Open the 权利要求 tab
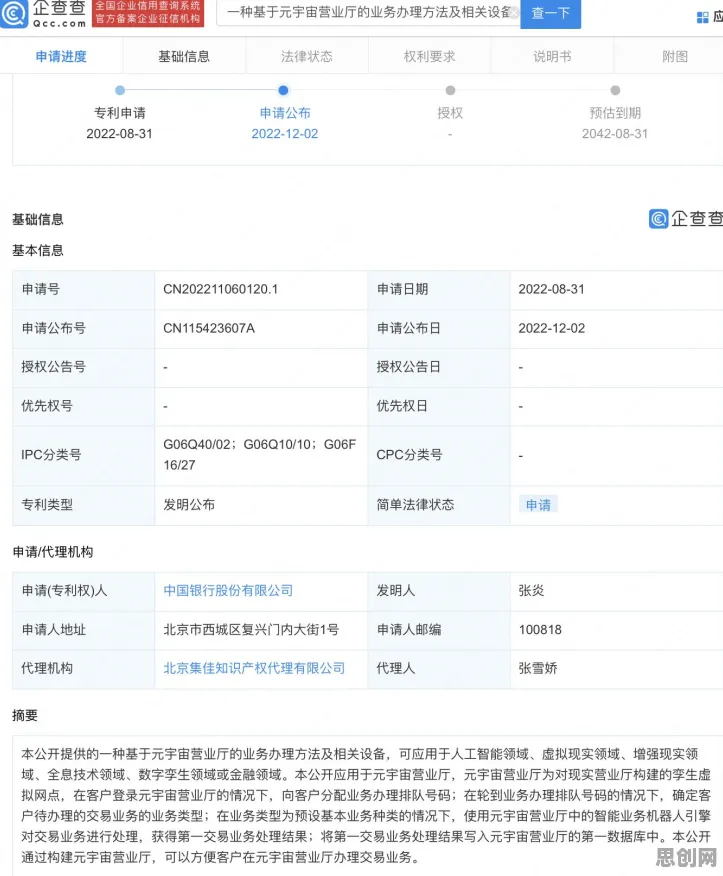 click(430, 56)
